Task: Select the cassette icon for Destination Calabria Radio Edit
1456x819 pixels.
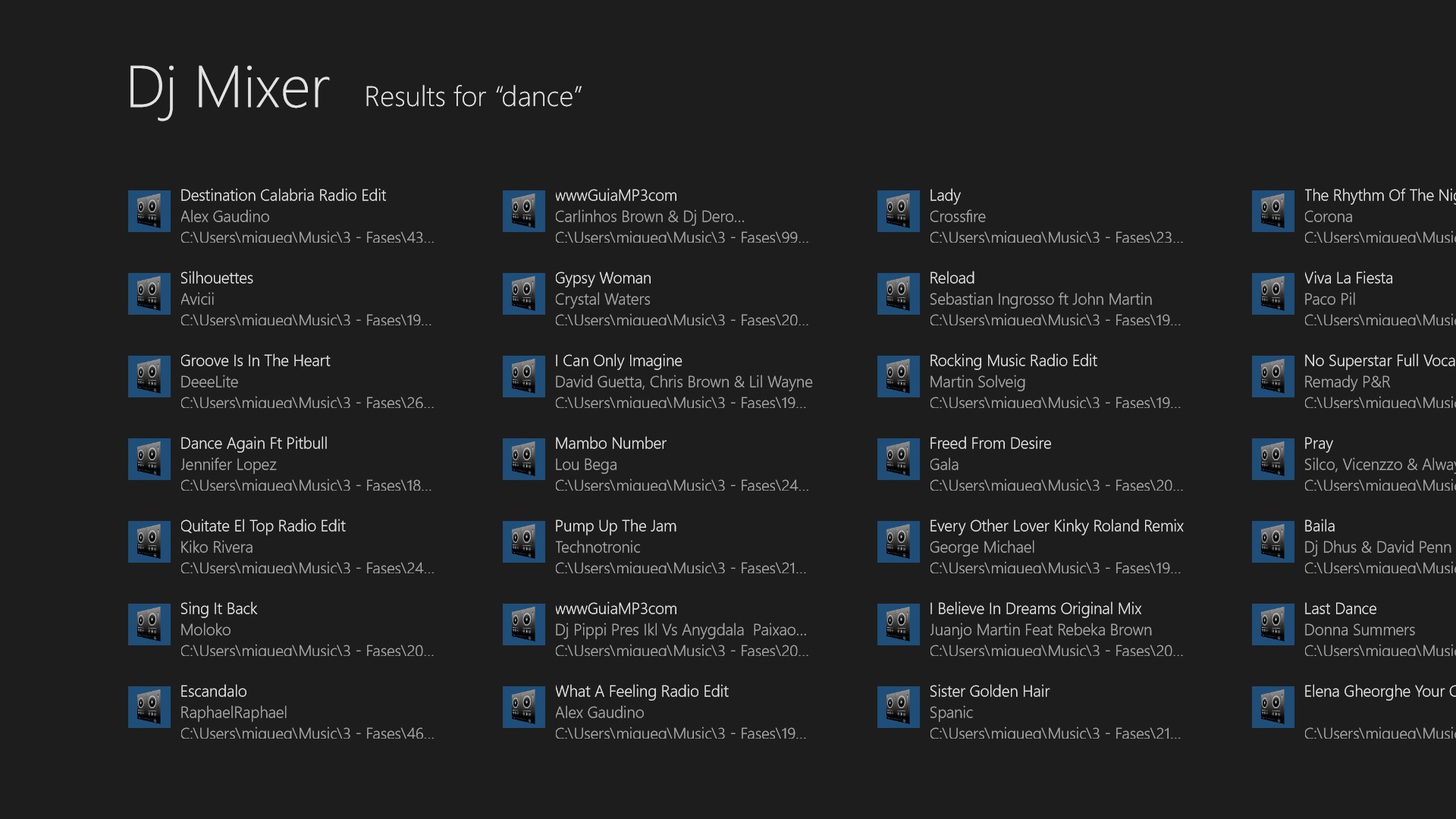Action: [149, 211]
